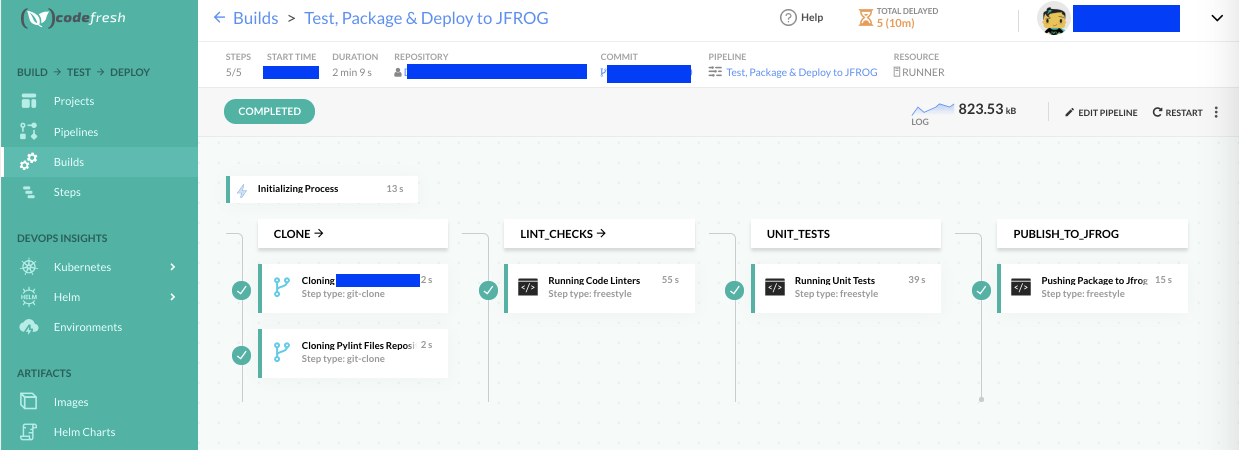Viewport: 1239px width, 450px height.
Task: Click the Images sidebar icon
Action: pos(29,402)
